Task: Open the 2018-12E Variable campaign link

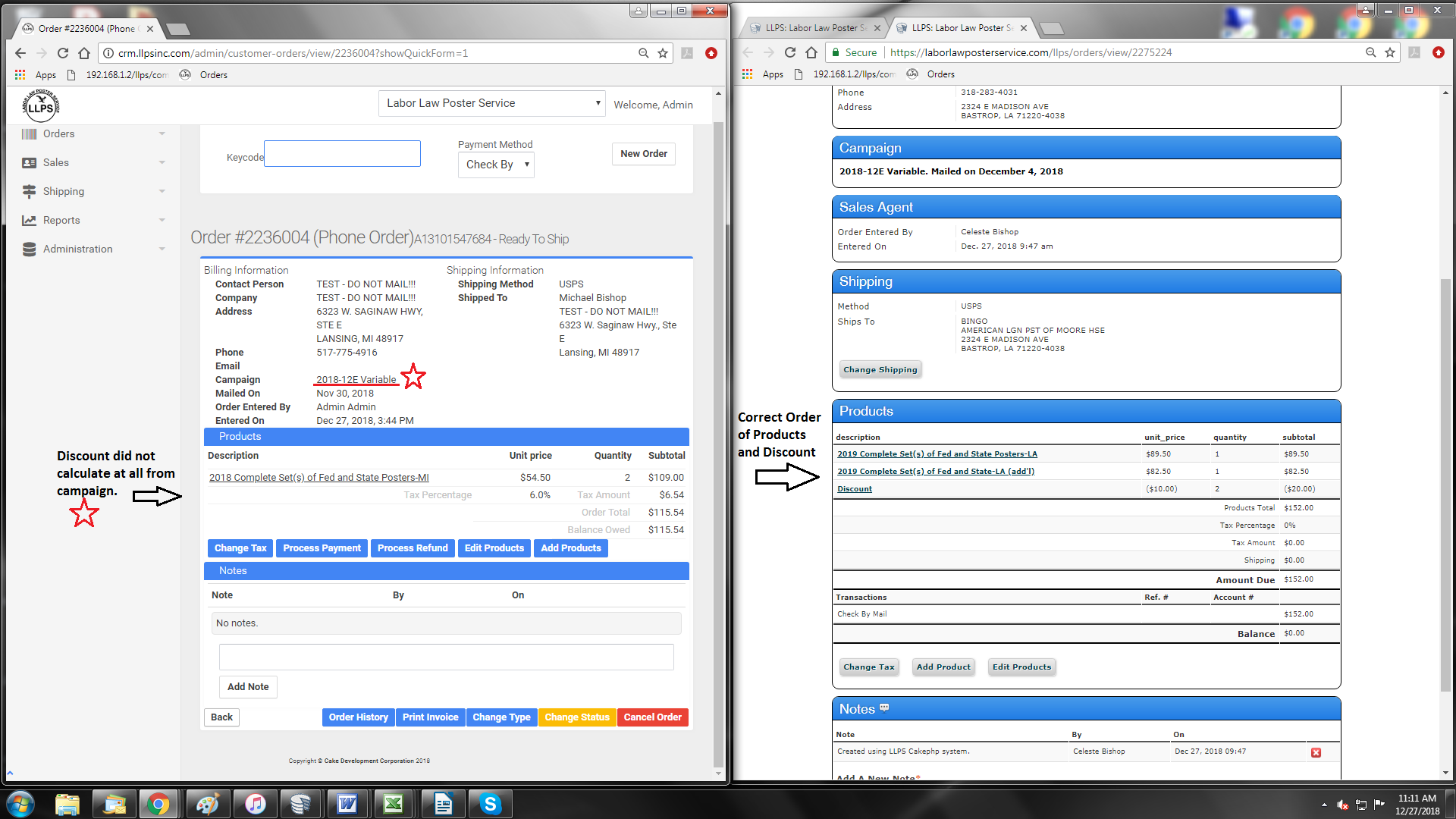Action: click(x=356, y=379)
